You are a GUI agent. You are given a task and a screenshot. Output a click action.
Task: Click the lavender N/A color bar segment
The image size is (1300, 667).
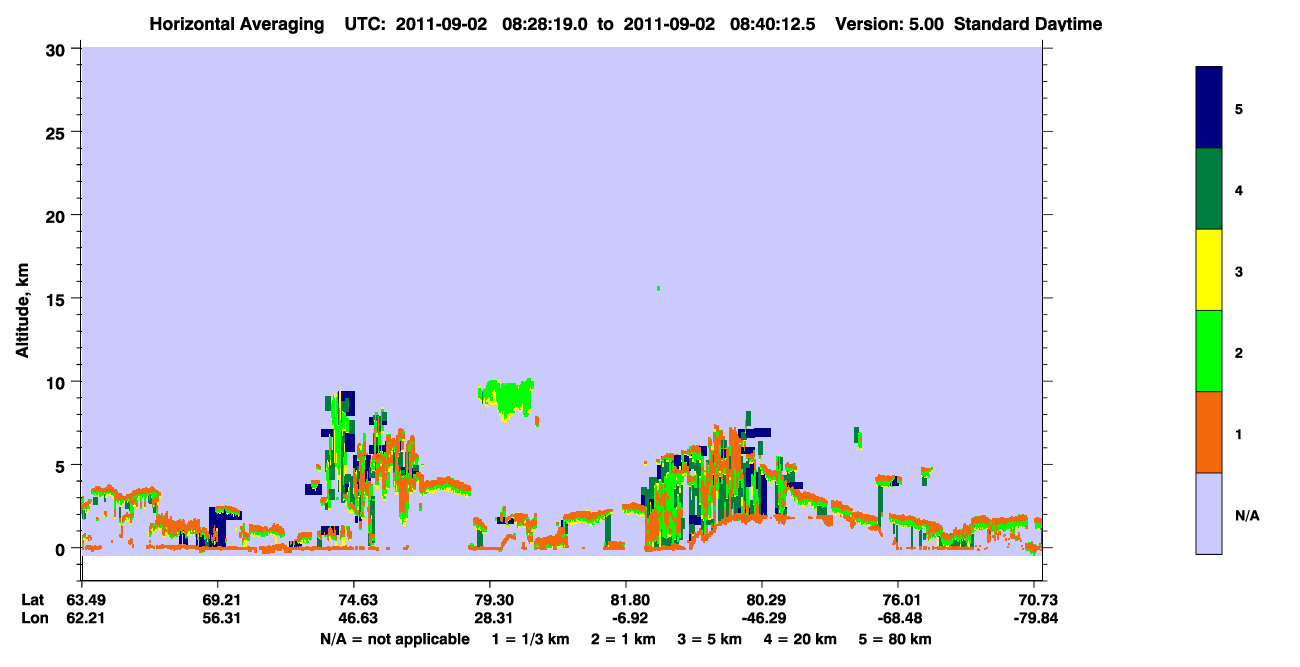click(1208, 513)
